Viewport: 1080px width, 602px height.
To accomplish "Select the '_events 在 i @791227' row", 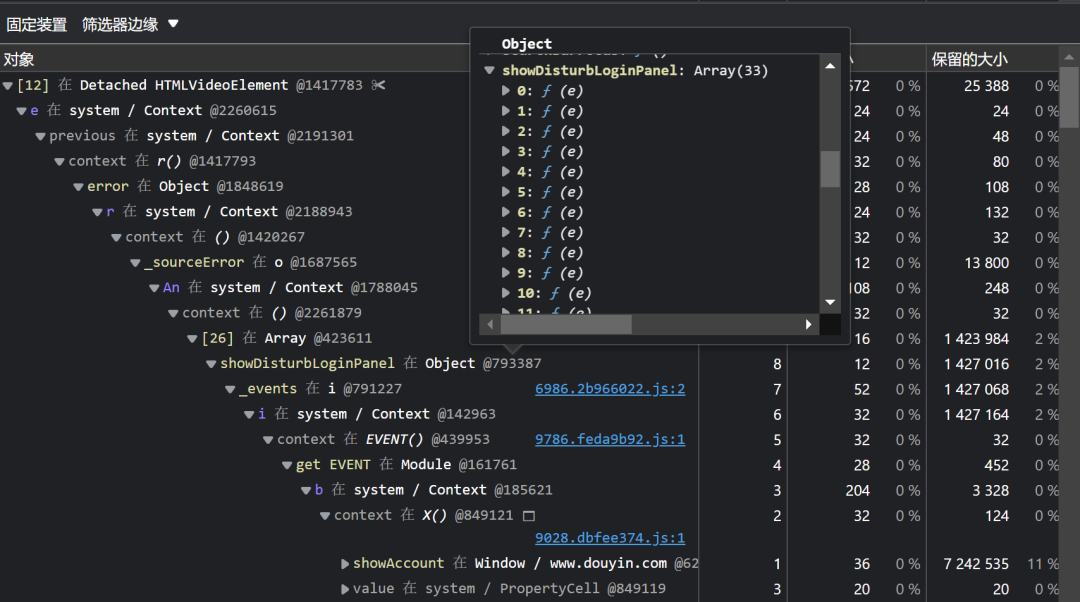I will (x=529, y=389).
